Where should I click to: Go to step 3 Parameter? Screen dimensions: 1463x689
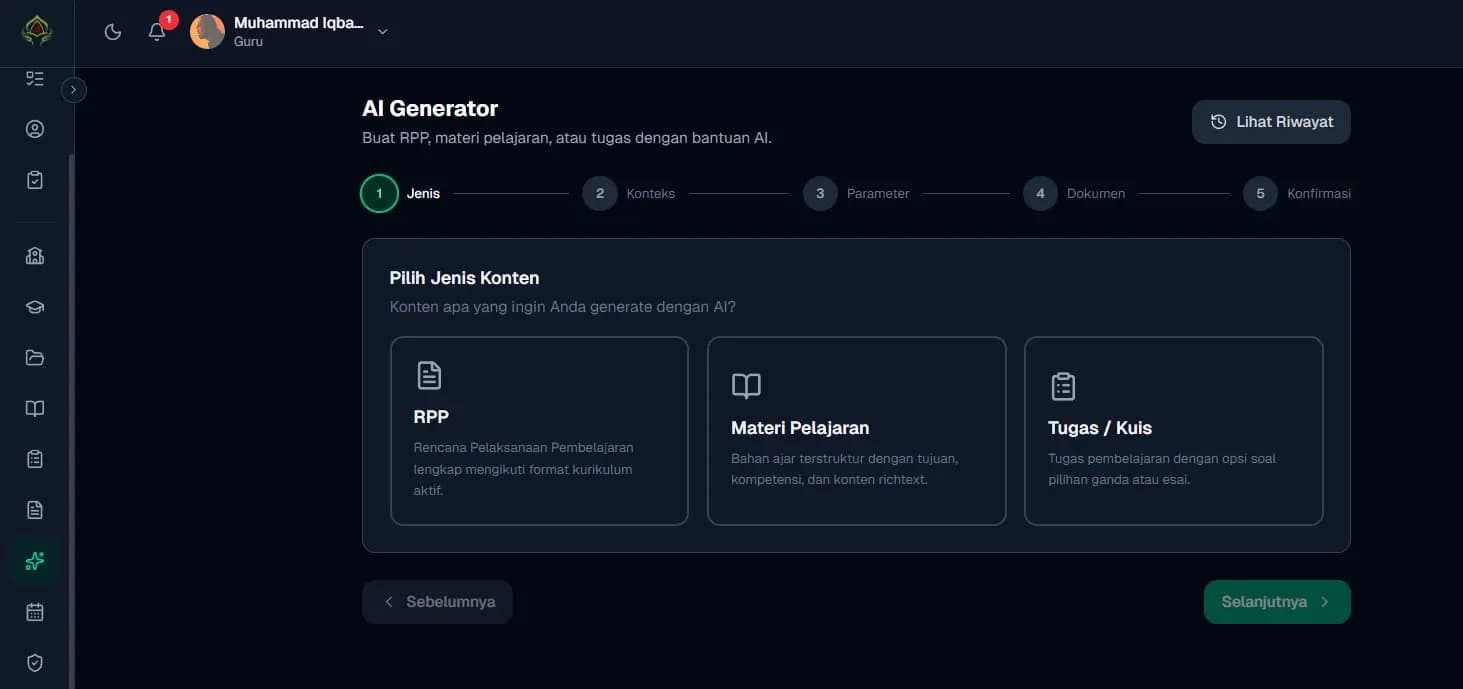[x=856, y=194]
